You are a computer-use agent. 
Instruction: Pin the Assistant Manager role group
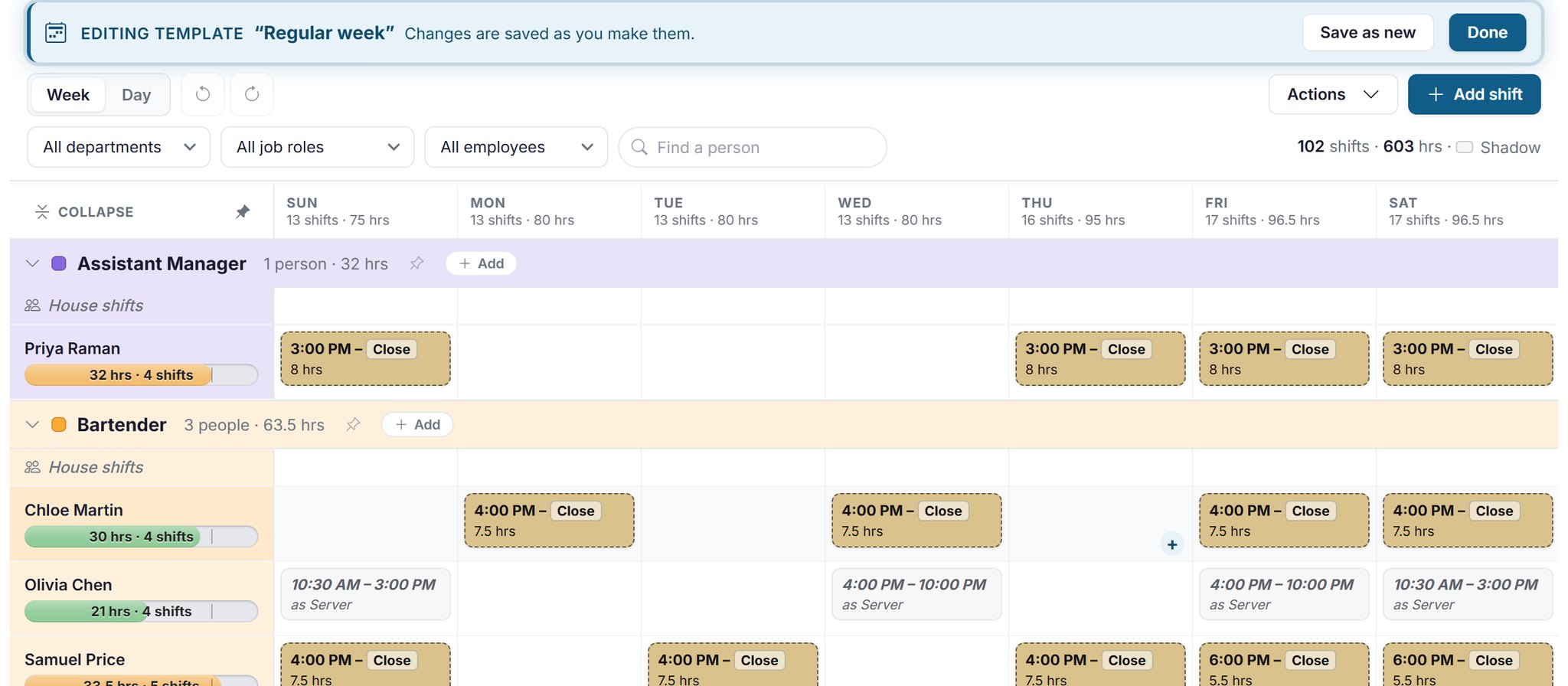coord(416,263)
